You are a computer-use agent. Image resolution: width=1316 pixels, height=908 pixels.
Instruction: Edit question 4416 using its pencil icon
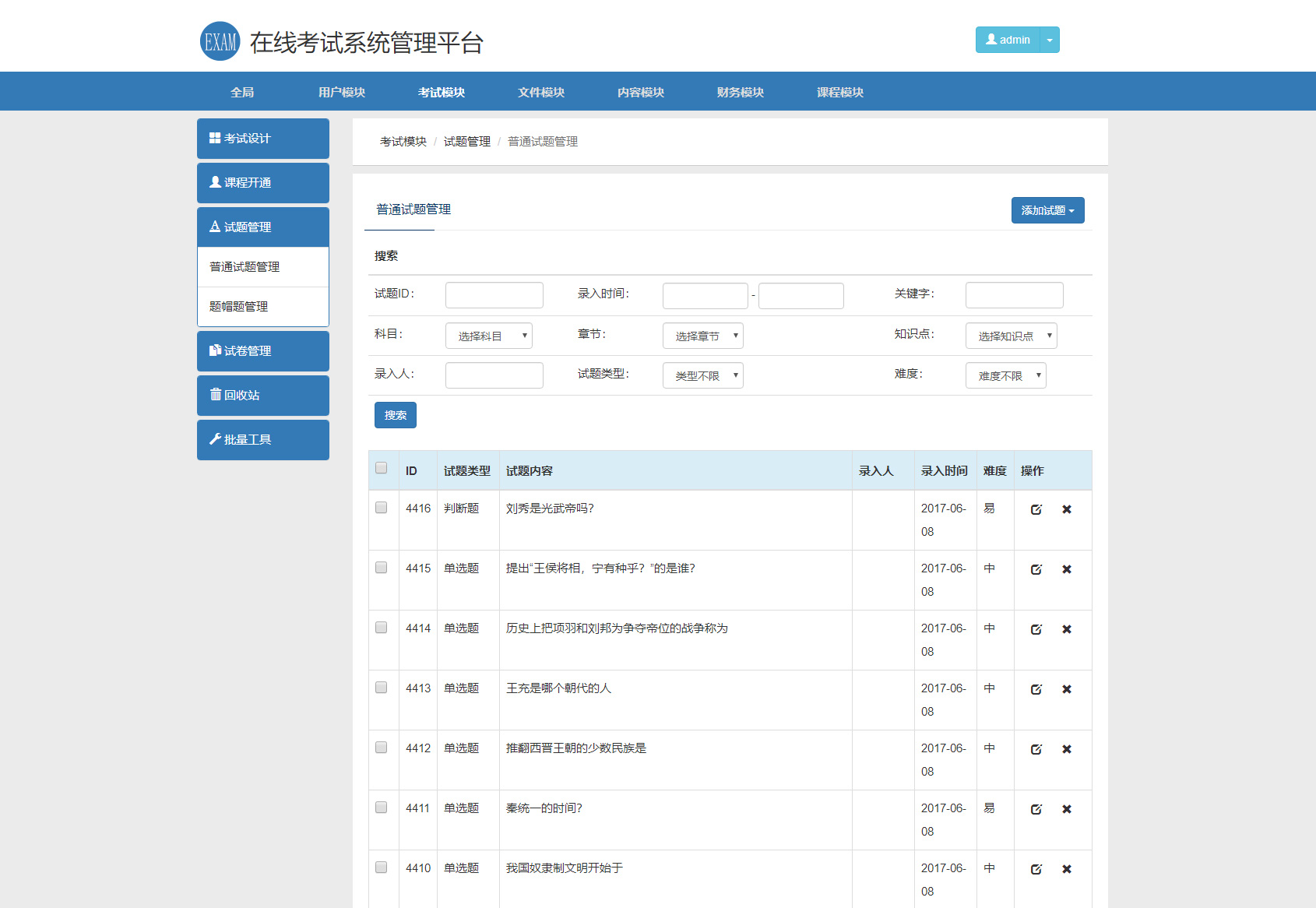[x=1036, y=509]
